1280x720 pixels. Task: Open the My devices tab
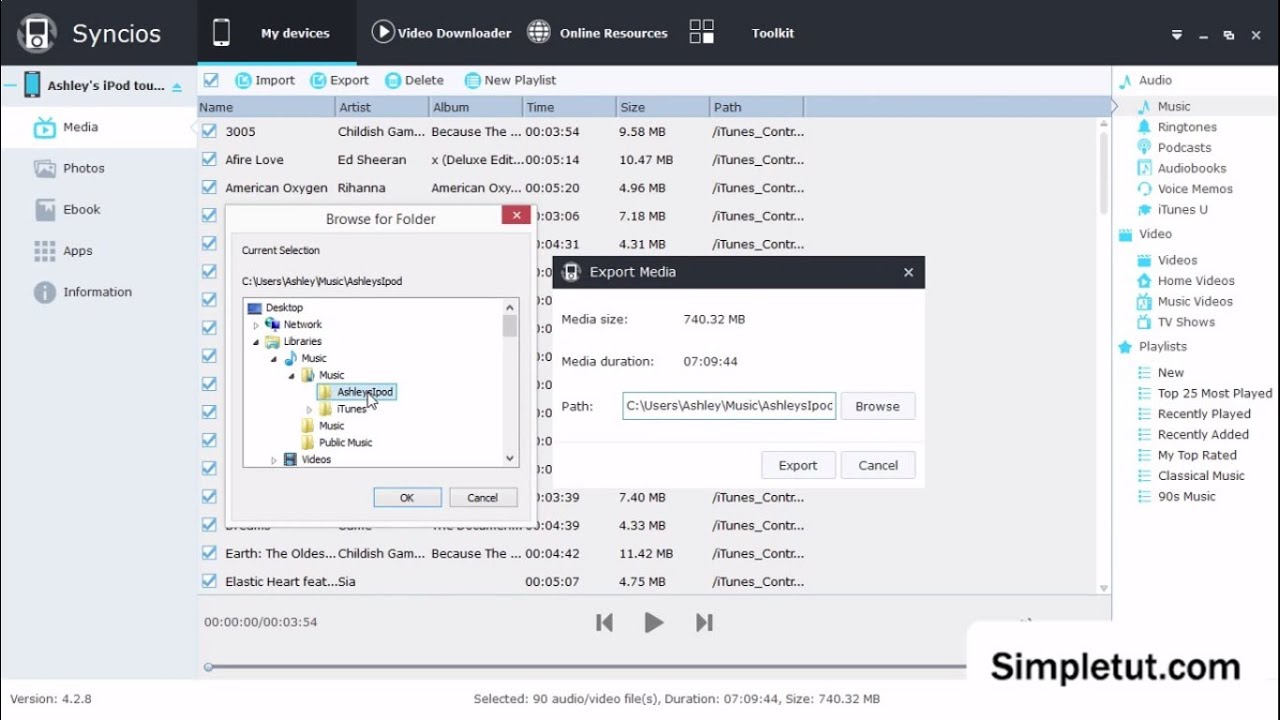(x=275, y=33)
